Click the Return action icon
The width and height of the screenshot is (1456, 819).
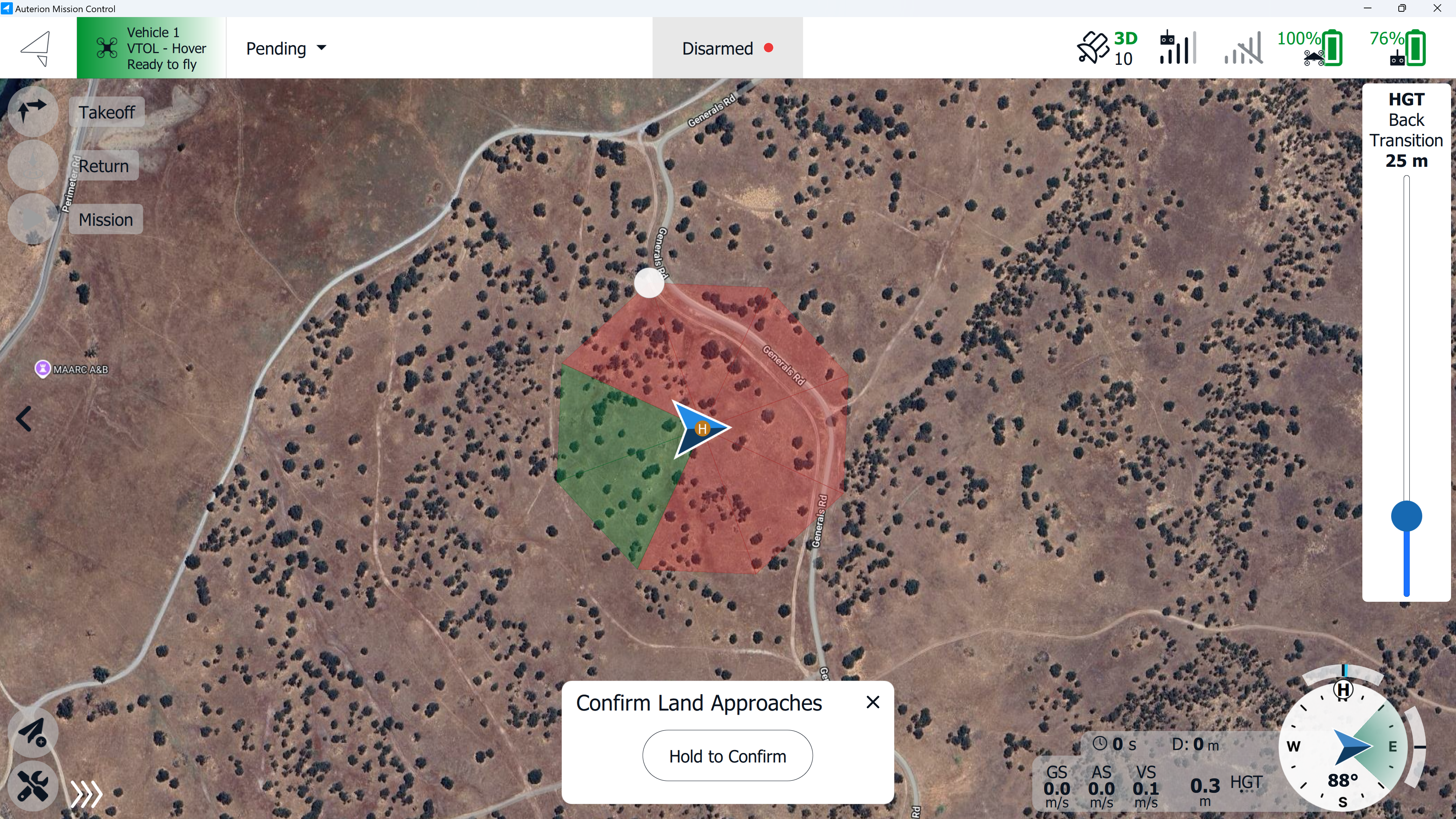click(x=33, y=165)
